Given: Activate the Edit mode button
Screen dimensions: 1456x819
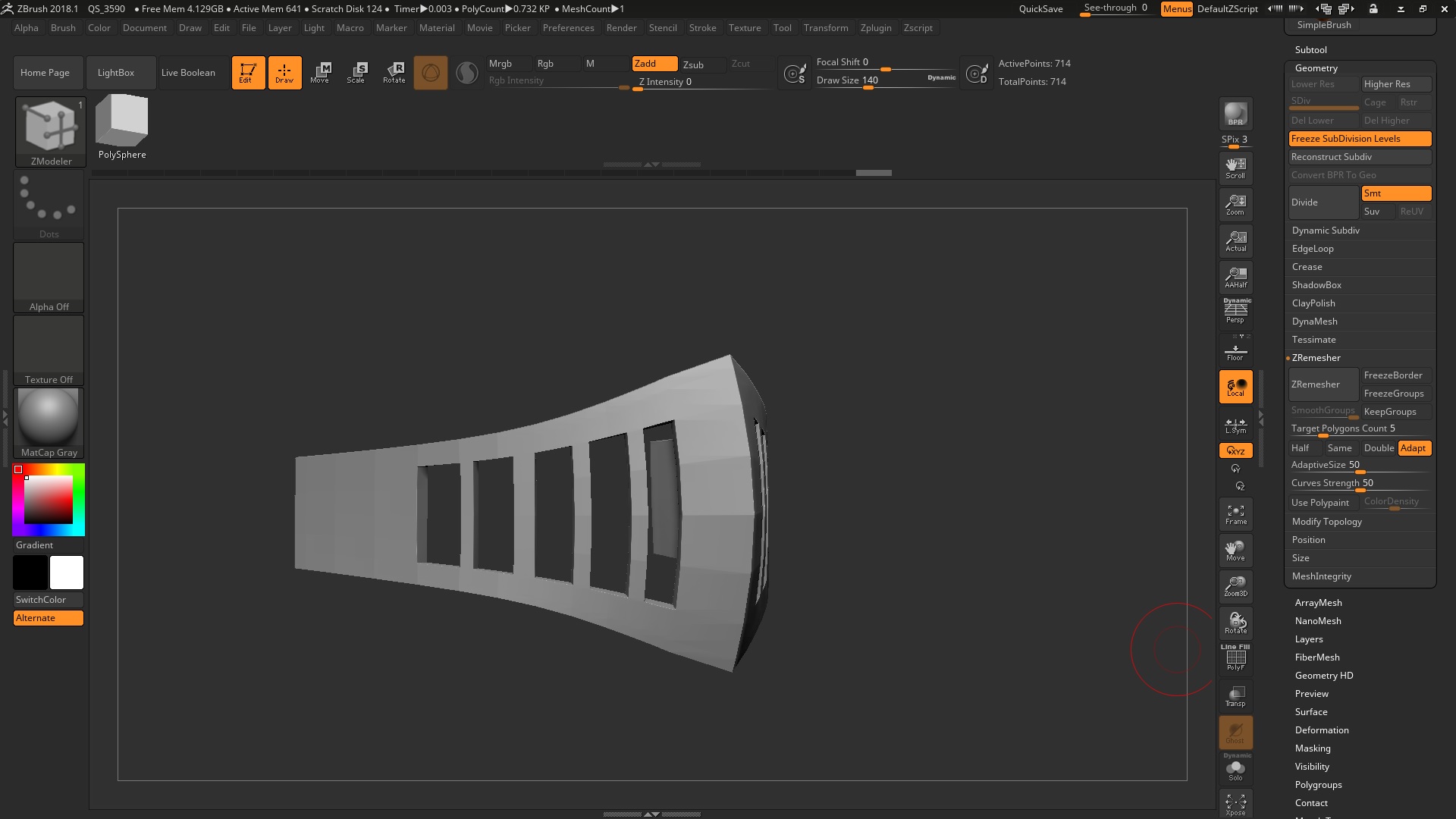Looking at the screenshot, I should (248, 73).
